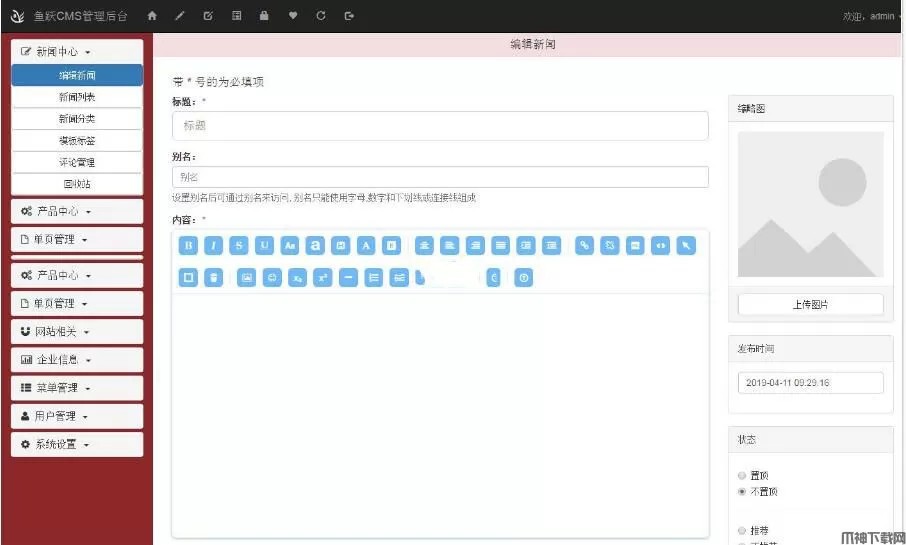Image resolution: width=906 pixels, height=545 pixels.
Task: Expand the 网站相关 sidebar menu
Action: click(x=77, y=332)
